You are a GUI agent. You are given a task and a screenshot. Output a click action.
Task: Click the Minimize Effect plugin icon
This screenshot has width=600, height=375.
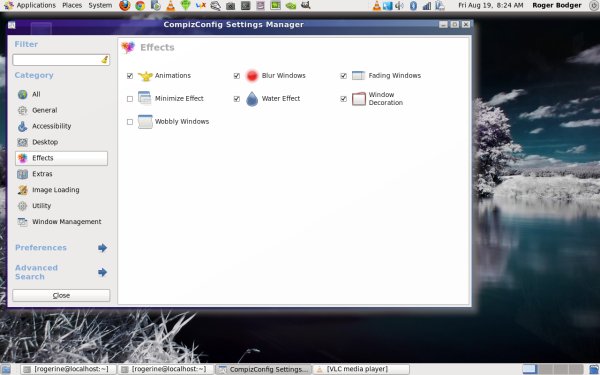coord(145,98)
